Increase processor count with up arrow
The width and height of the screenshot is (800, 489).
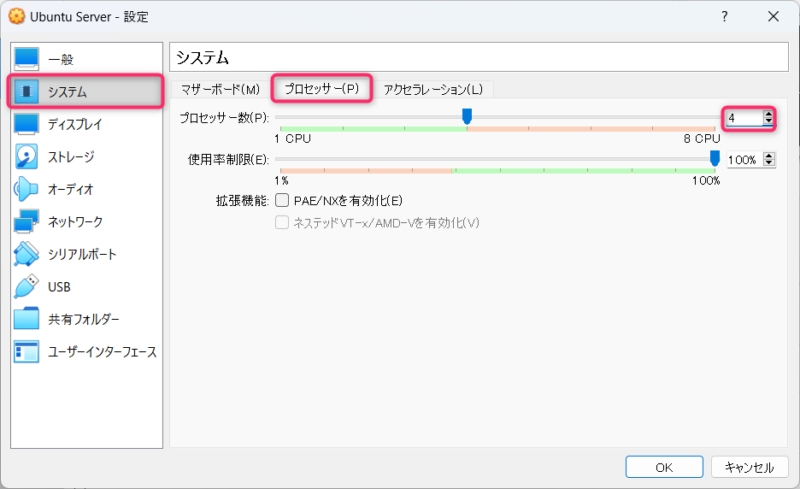click(x=768, y=114)
